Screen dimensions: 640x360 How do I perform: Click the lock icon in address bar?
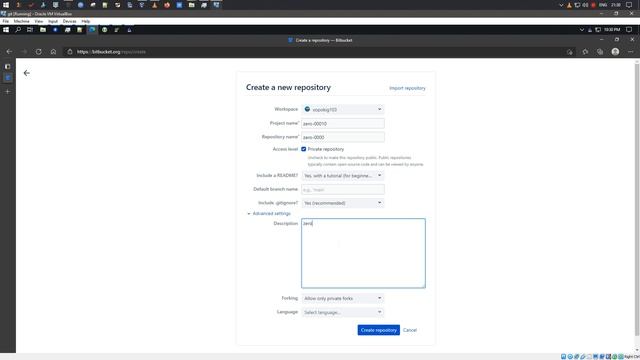tap(70, 52)
